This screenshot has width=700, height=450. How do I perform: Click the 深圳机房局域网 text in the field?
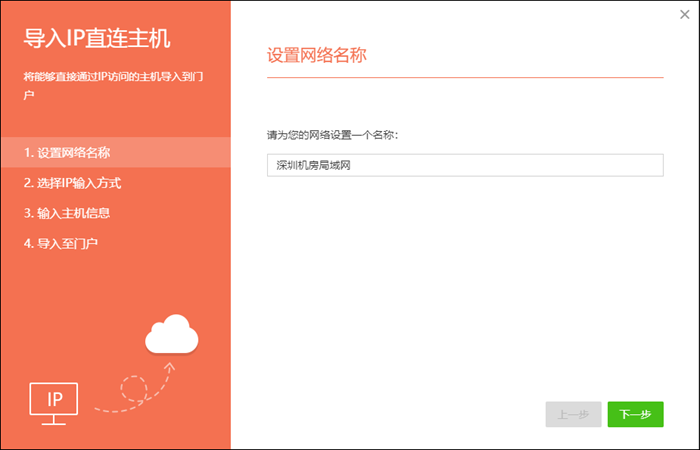[315, 165]
